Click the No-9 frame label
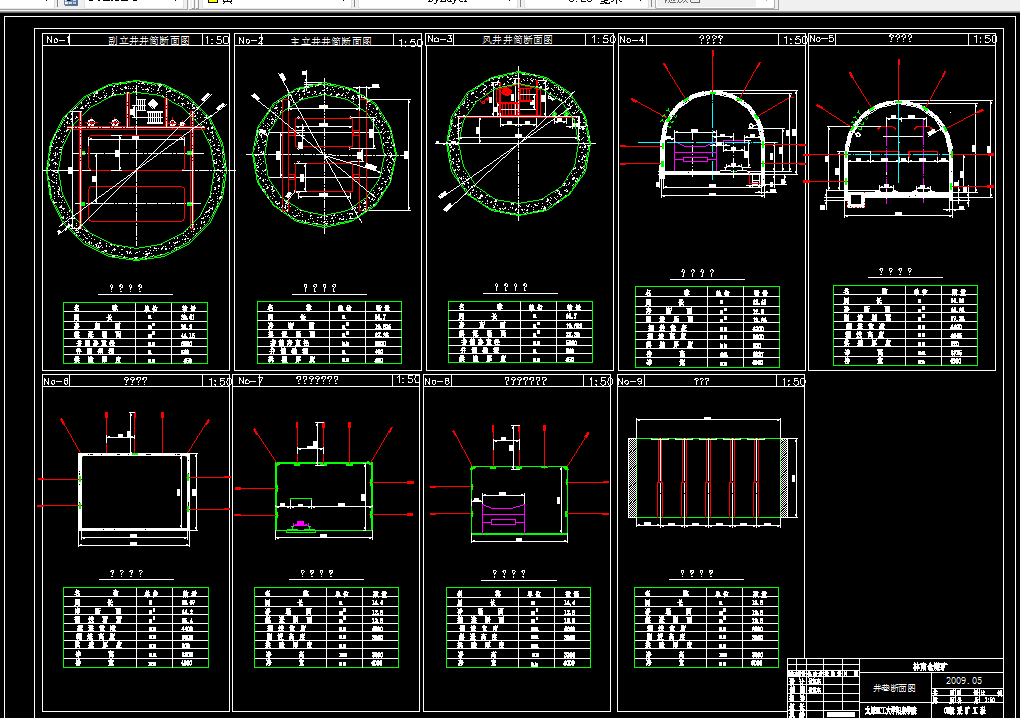1020x718 pixels. click(x=631, y=381)
